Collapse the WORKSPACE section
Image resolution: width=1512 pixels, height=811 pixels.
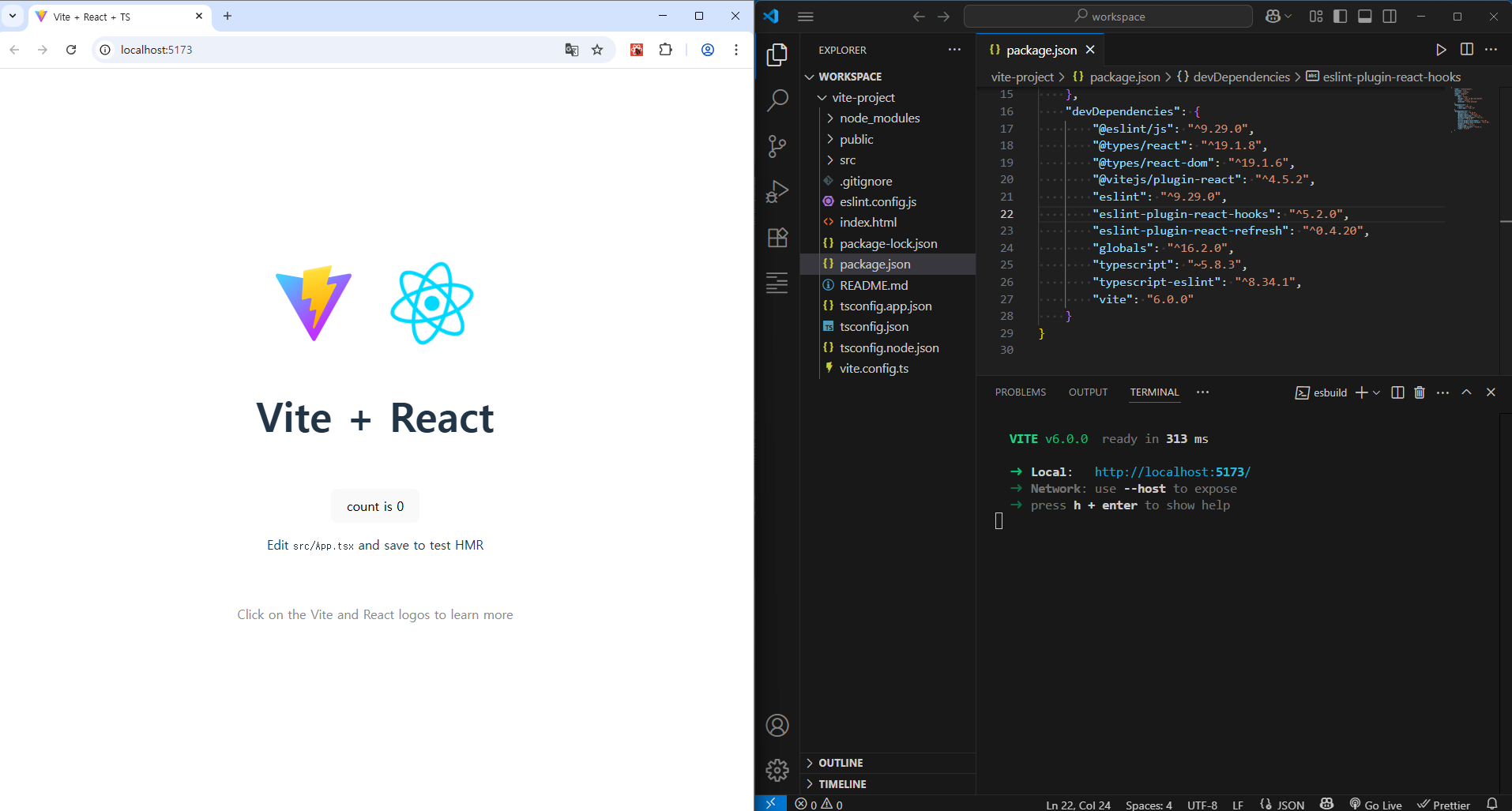click(850, 77)
